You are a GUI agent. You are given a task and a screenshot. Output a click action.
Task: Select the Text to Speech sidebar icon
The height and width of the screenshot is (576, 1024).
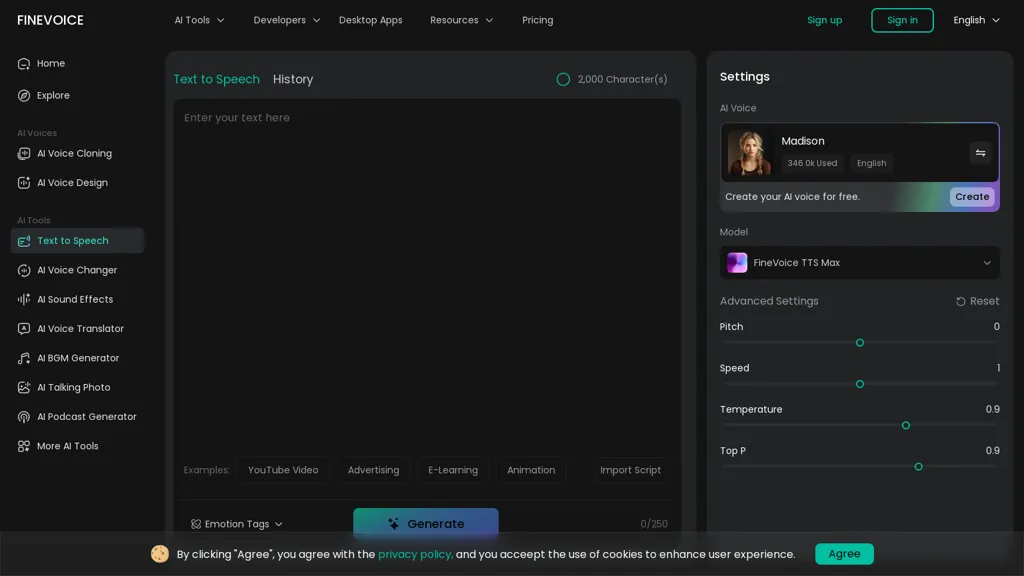point(24,241)
